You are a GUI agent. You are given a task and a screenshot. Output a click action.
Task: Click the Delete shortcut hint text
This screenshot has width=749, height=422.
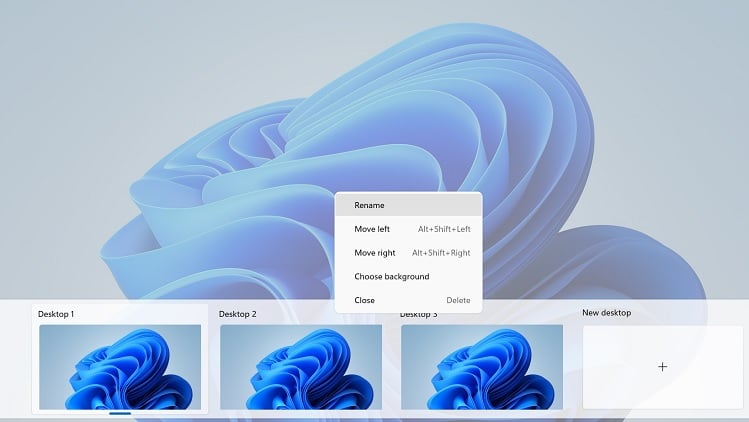tap(459, 300)
